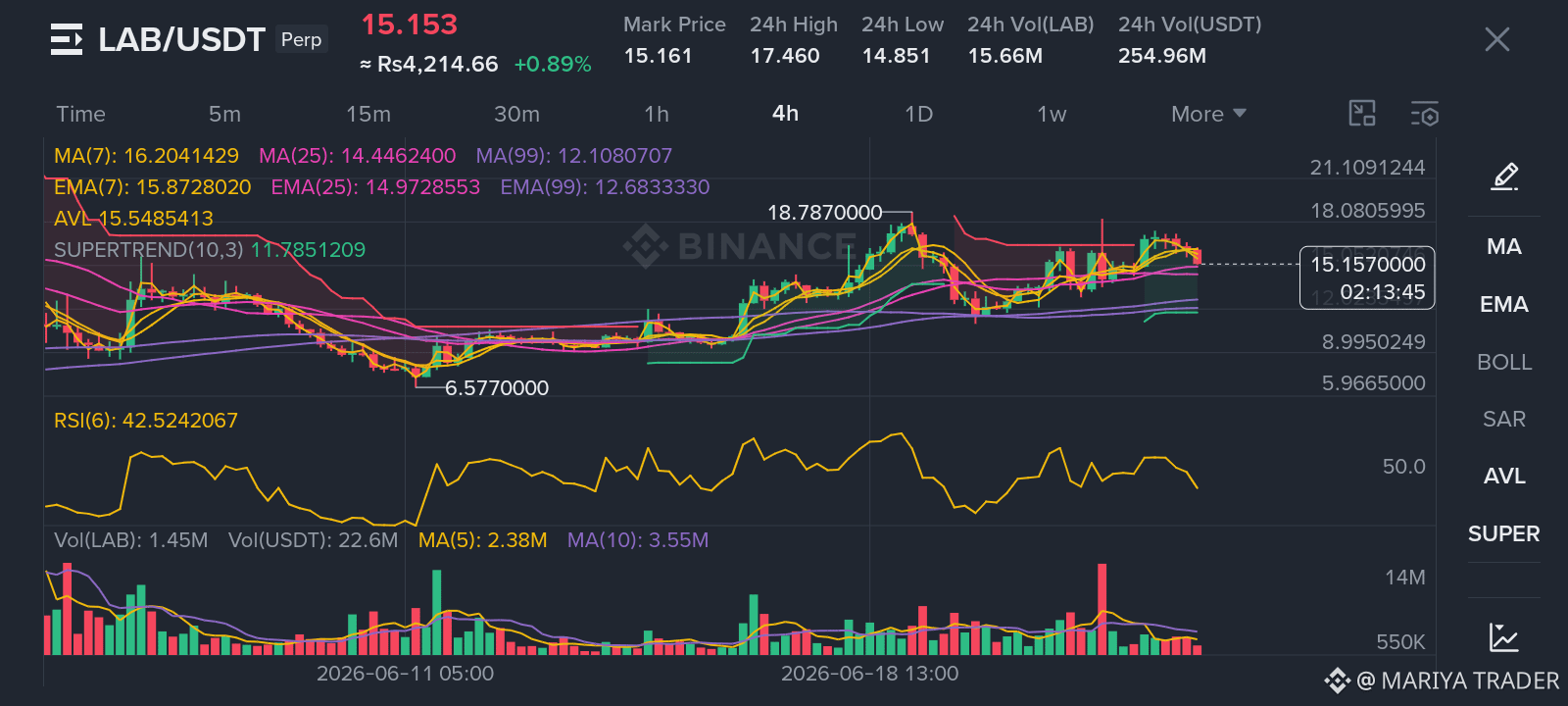Click the 24h Vol(LAB) value 15.66M
Image resolution: width=1568 pixels, height=706 pixels.
click(1005, 56)
